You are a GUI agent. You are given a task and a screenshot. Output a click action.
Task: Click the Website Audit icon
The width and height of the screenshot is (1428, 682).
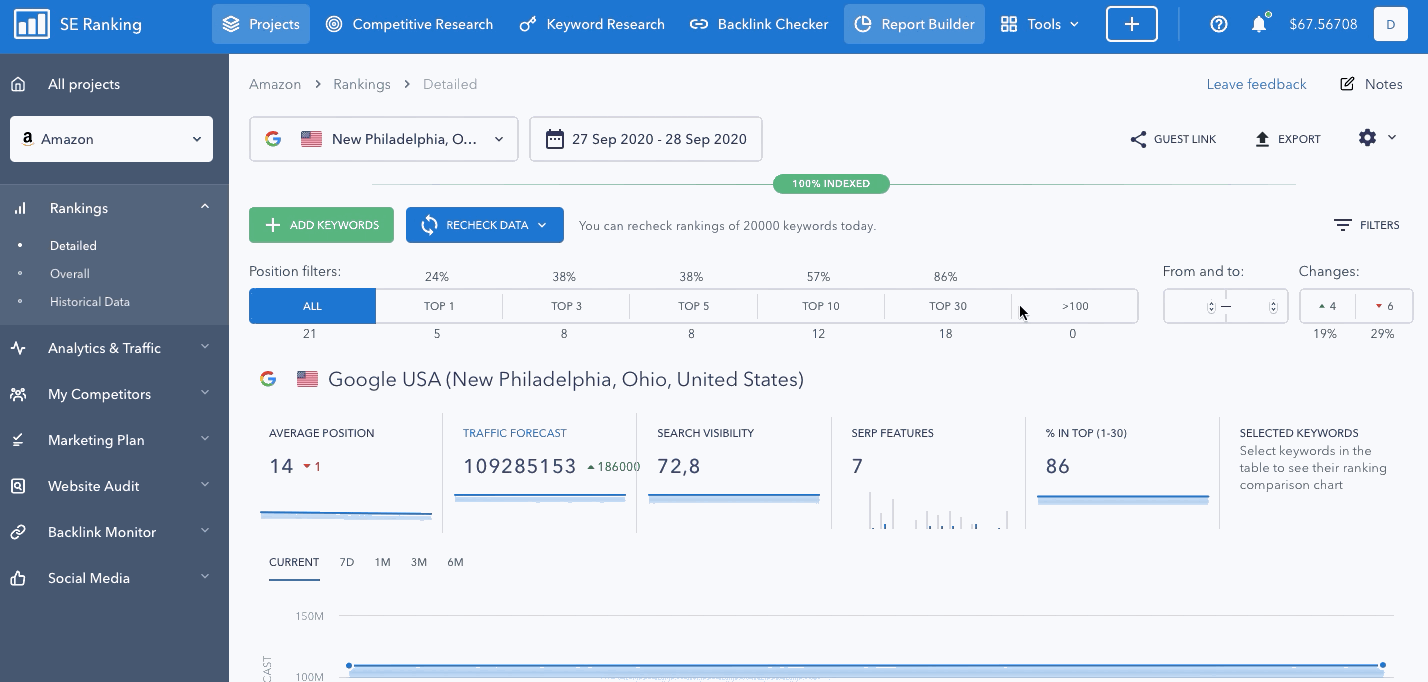[x=18, y=486]
